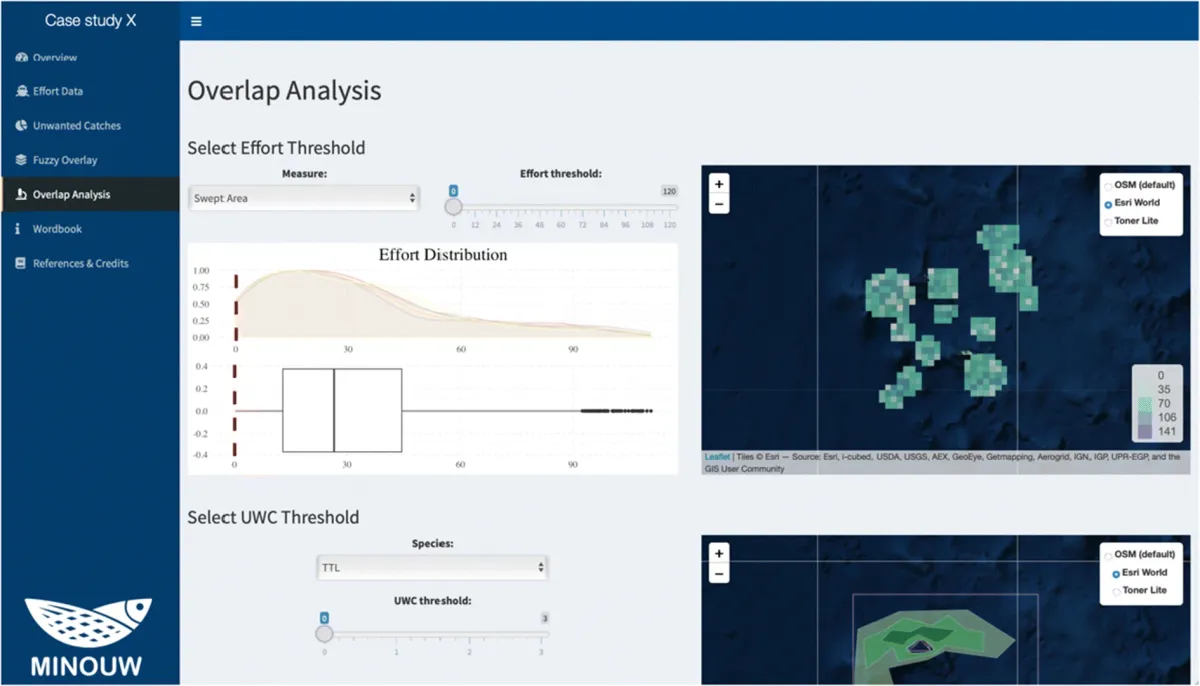Image resolution: width=1200 pixels, height=686 pixels.
Task: Click the effort map legend
Action: 1159,403
